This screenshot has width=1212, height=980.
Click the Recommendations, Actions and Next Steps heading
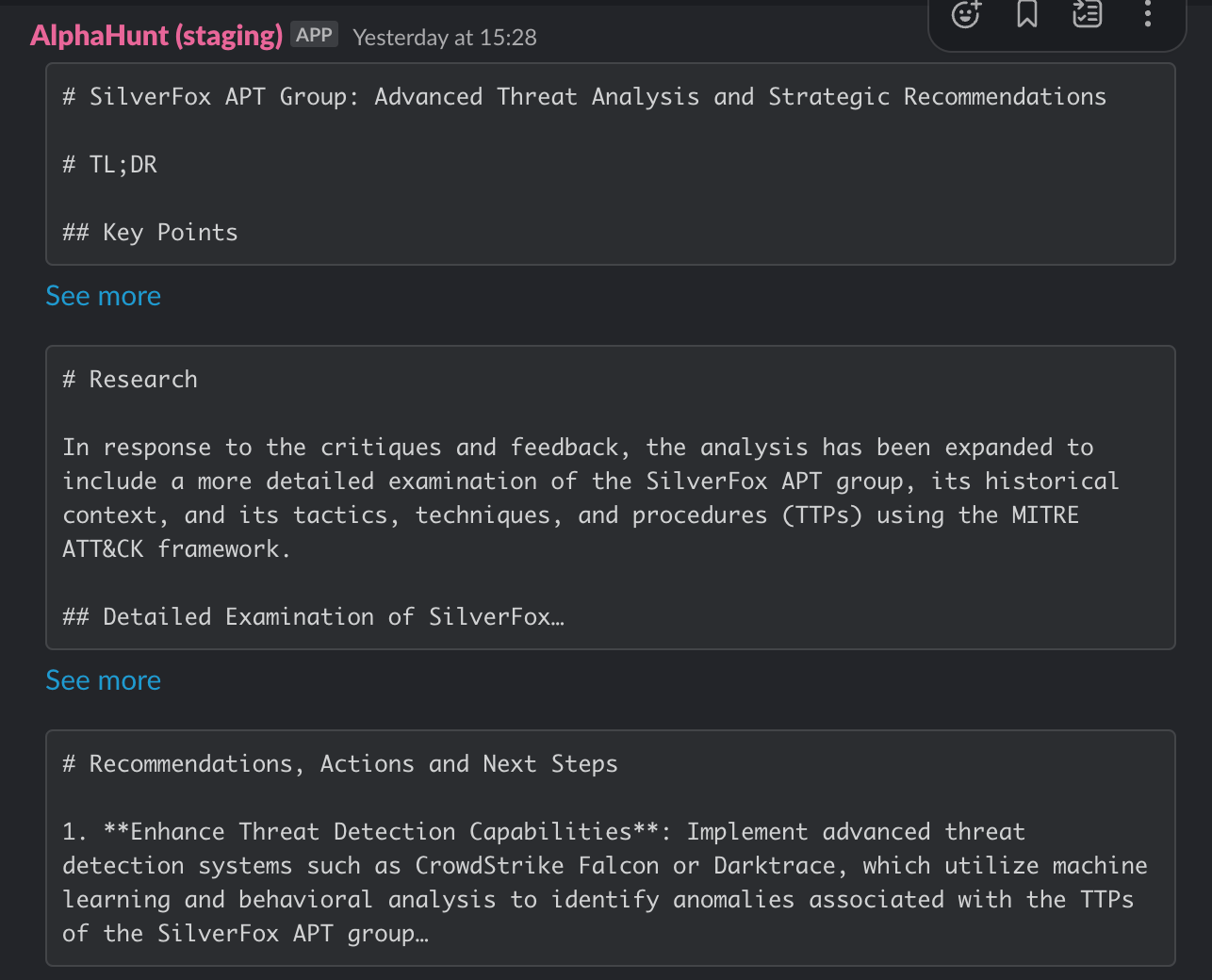340,764
